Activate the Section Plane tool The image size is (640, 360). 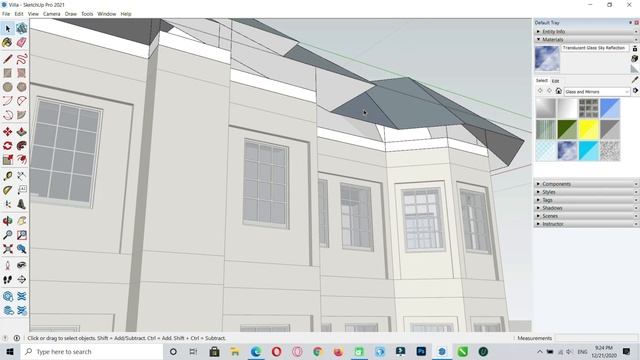click(22, 279)
